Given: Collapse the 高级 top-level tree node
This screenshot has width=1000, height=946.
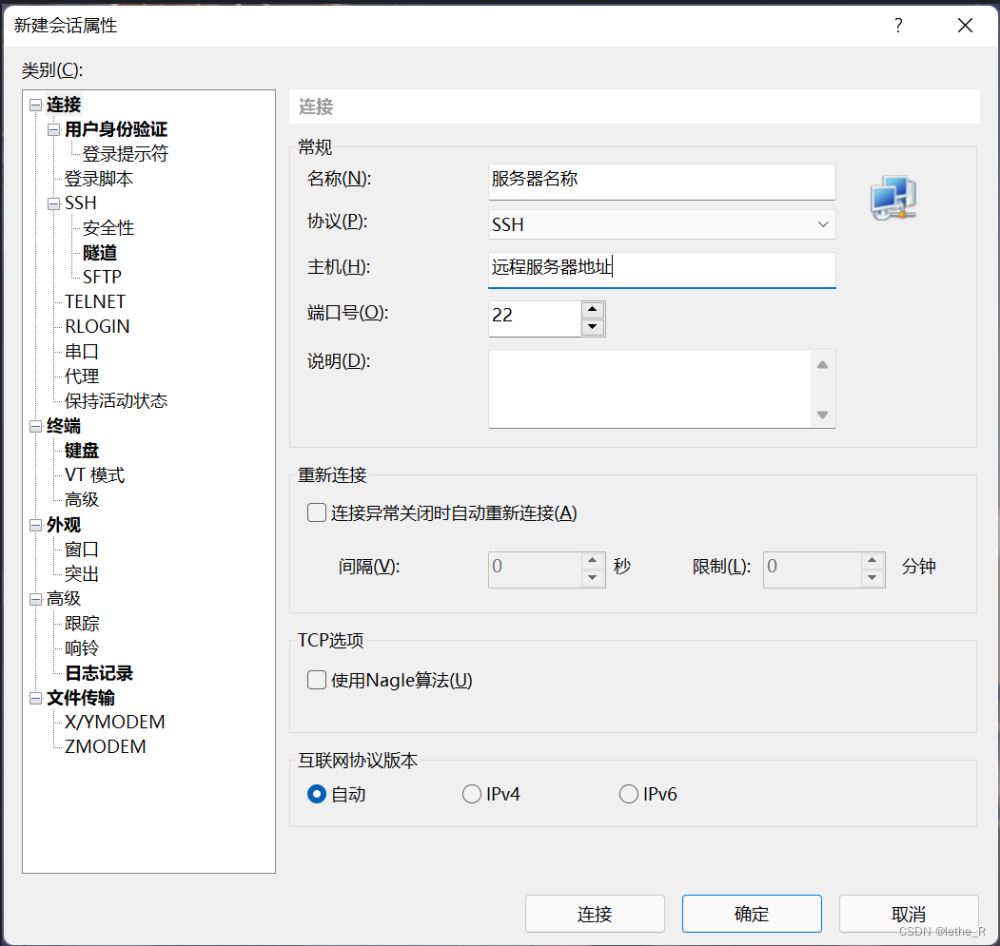Looking at the screenshot, I should 36,600.
